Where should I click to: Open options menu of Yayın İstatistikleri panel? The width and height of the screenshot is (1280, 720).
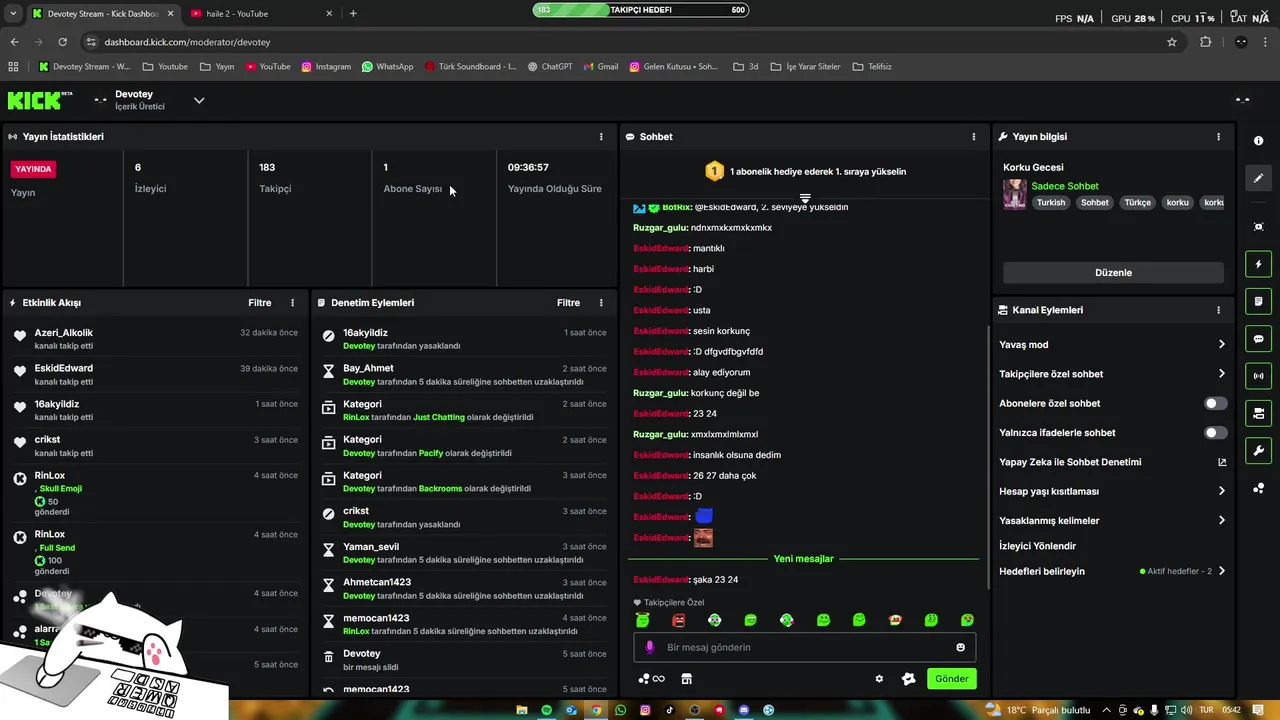point(601,136)
